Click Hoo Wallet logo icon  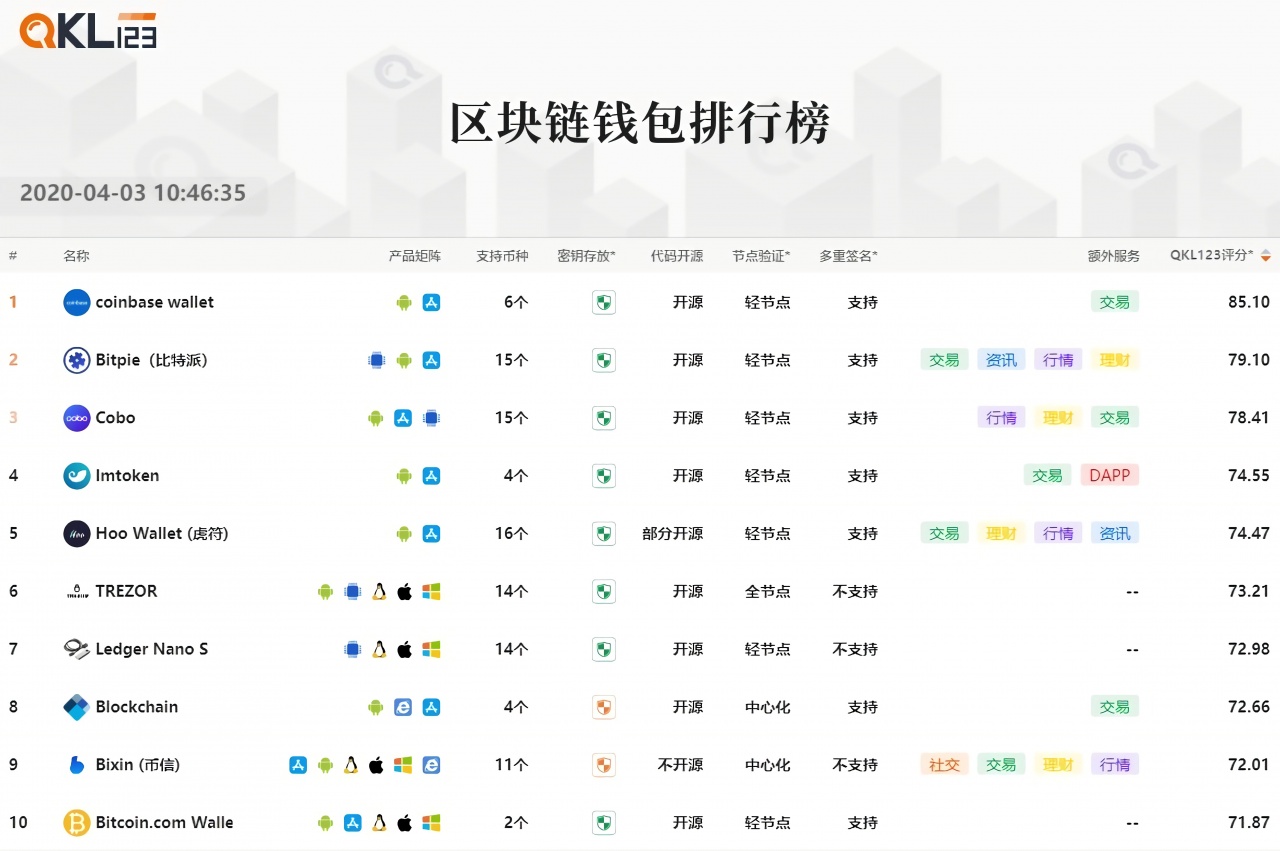(77, 533)
